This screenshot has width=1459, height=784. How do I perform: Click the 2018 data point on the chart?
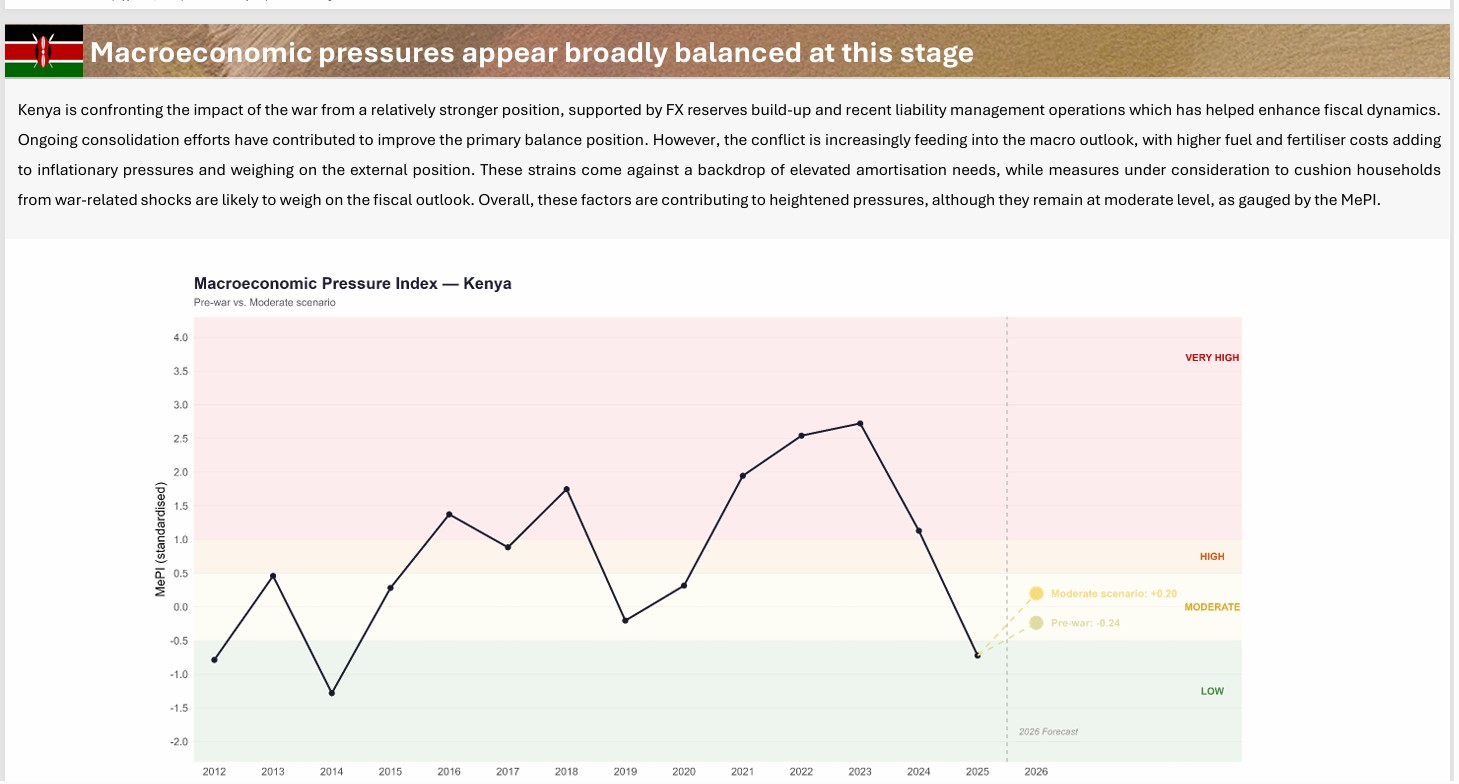[567, 489]
